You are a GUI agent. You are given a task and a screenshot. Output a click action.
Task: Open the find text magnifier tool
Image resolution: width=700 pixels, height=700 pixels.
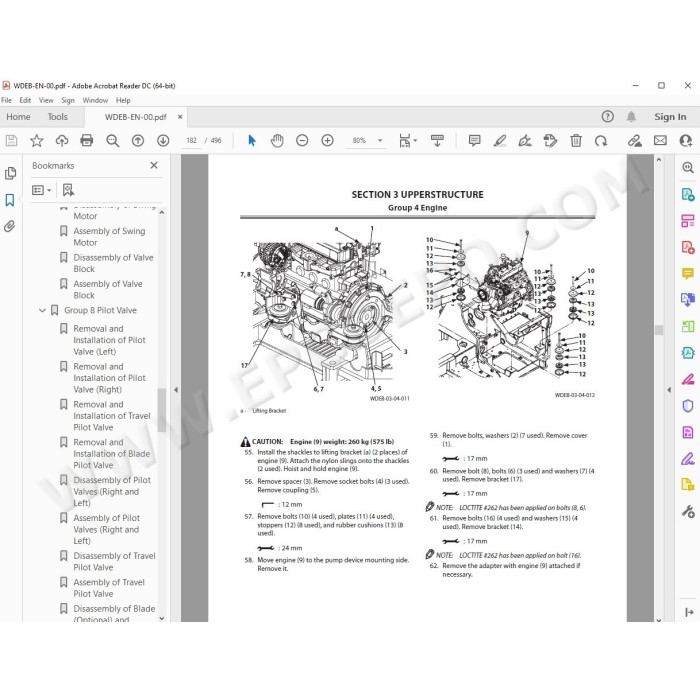112,141
